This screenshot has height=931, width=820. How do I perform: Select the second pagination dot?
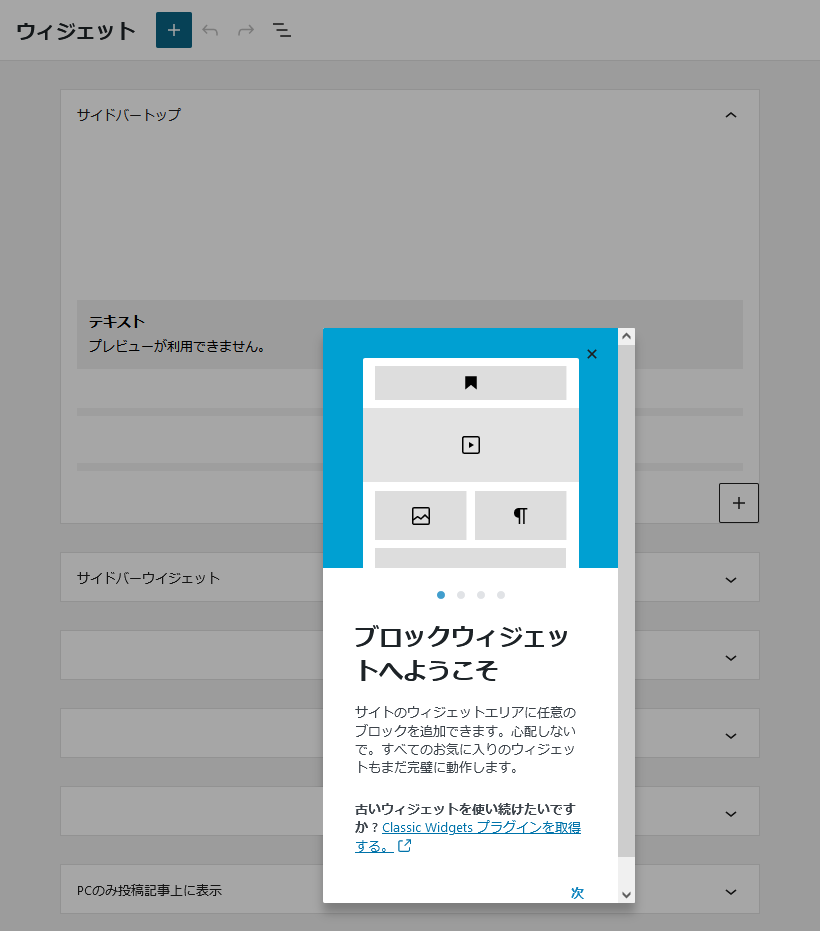[461, 594]
